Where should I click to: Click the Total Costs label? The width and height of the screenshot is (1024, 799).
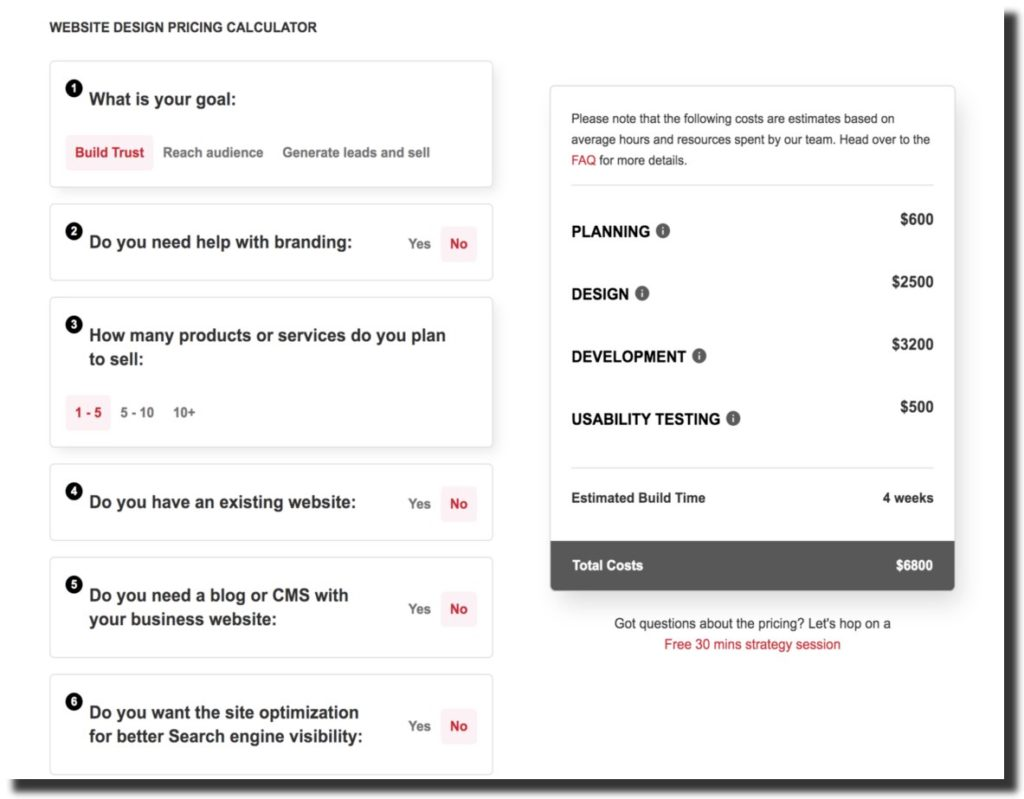[607, 565]
